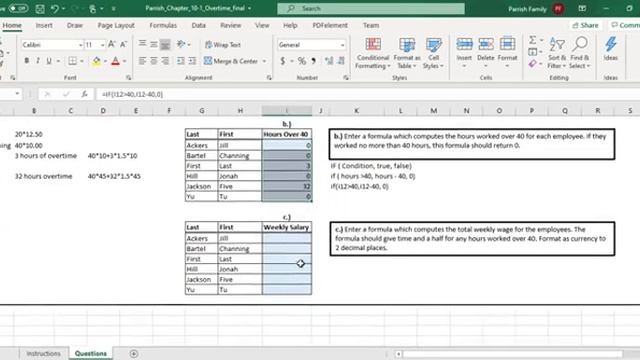Switch to the Formulas tab
Image resolution: width=640 pixels, height=360 pixels.
[x=163, y=25]
